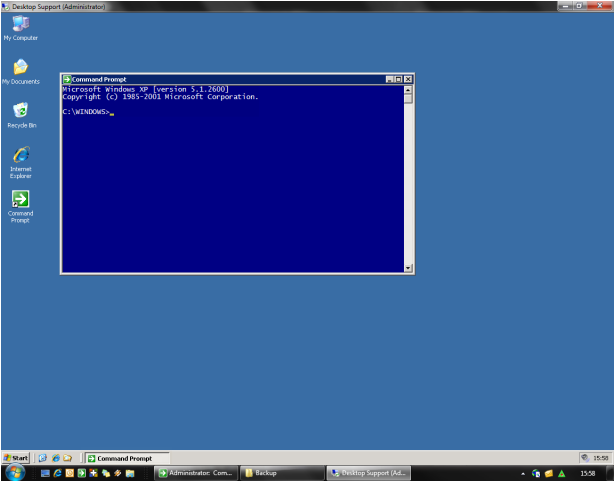Click the Copyright Microsoft Corporation text line
This screenshot has width=614, height=481.
tap(160, 97)
